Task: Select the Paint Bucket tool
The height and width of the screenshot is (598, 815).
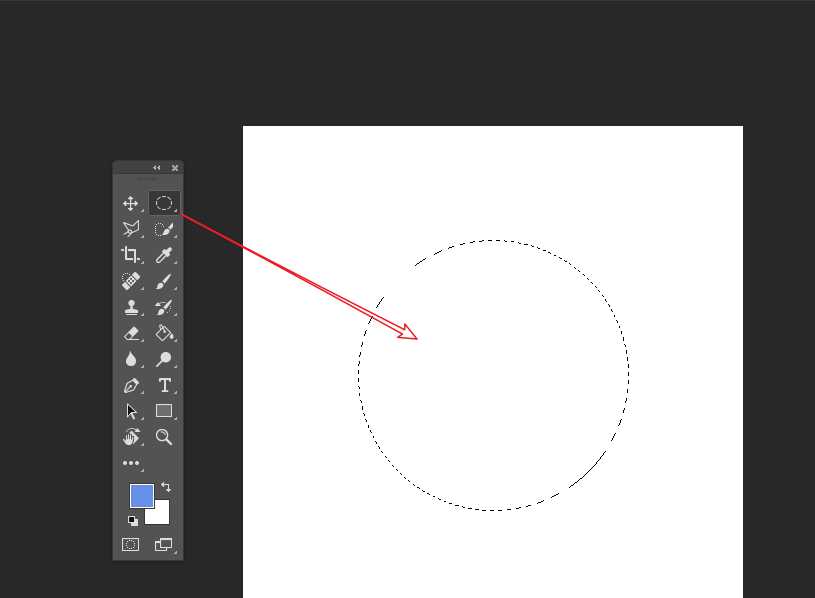Action: [164, 333]
